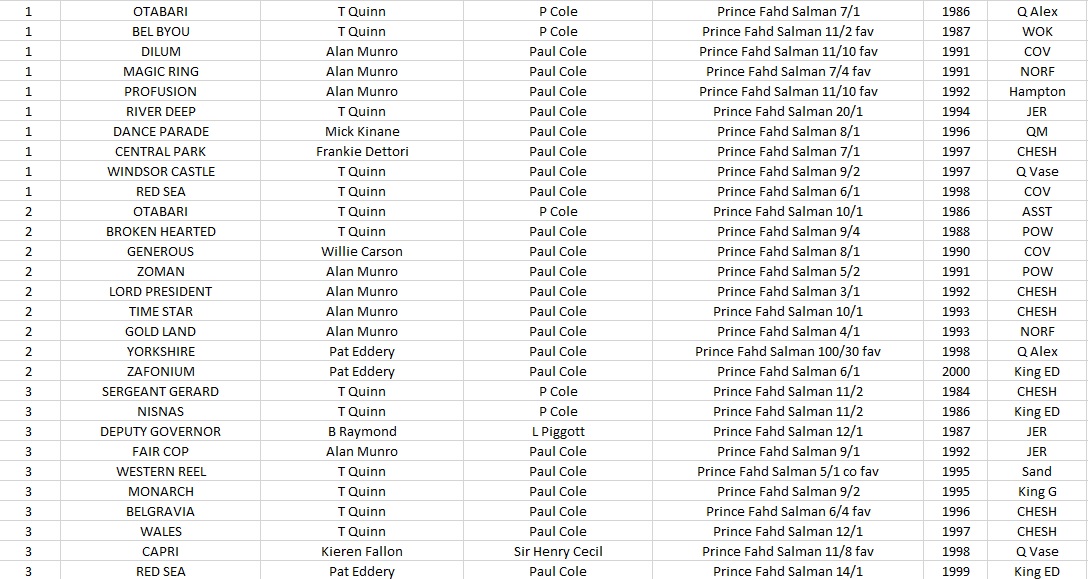The width and height of the screenshot is (1092, 579).
Task: Click the WINDSOR CASTLE cell
Action: (x=160, y=171)
